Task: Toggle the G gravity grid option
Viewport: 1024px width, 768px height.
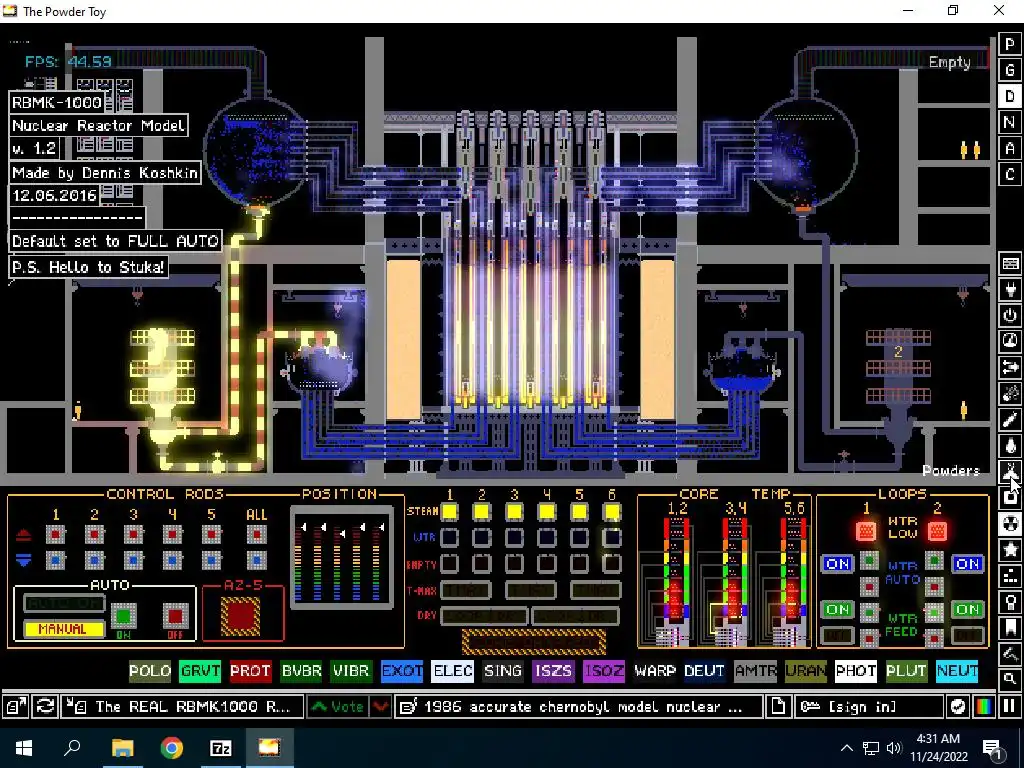Action: coord(1010,71)
